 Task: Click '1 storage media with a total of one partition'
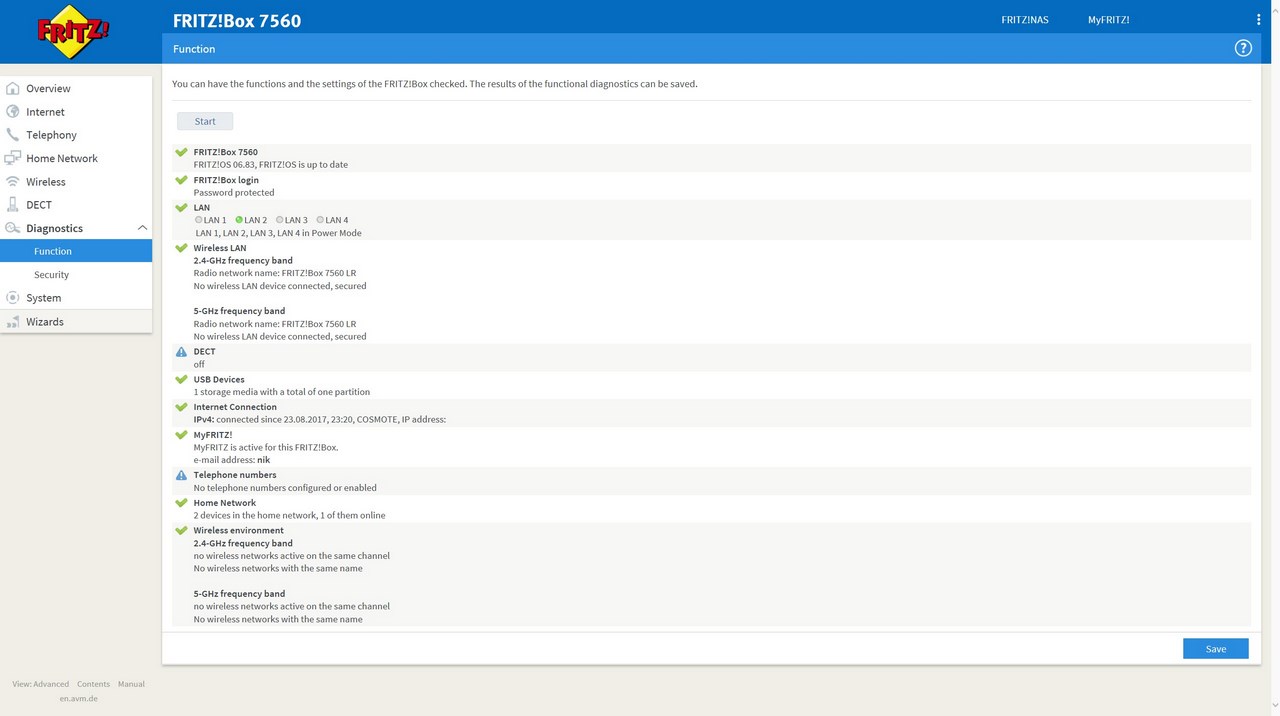pyautogui.click(x=282, y=392)
